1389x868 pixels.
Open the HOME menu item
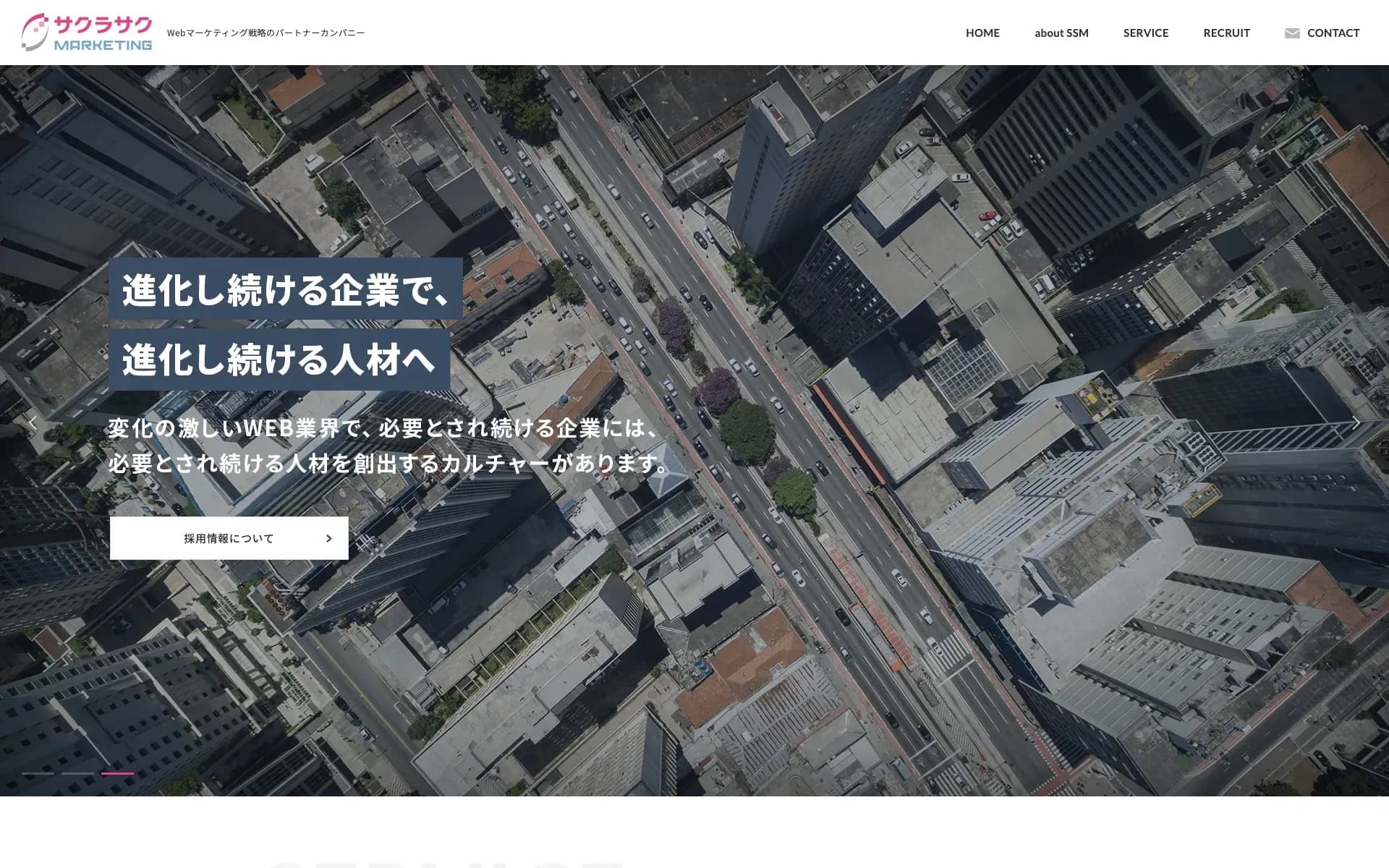coord(982,33)
